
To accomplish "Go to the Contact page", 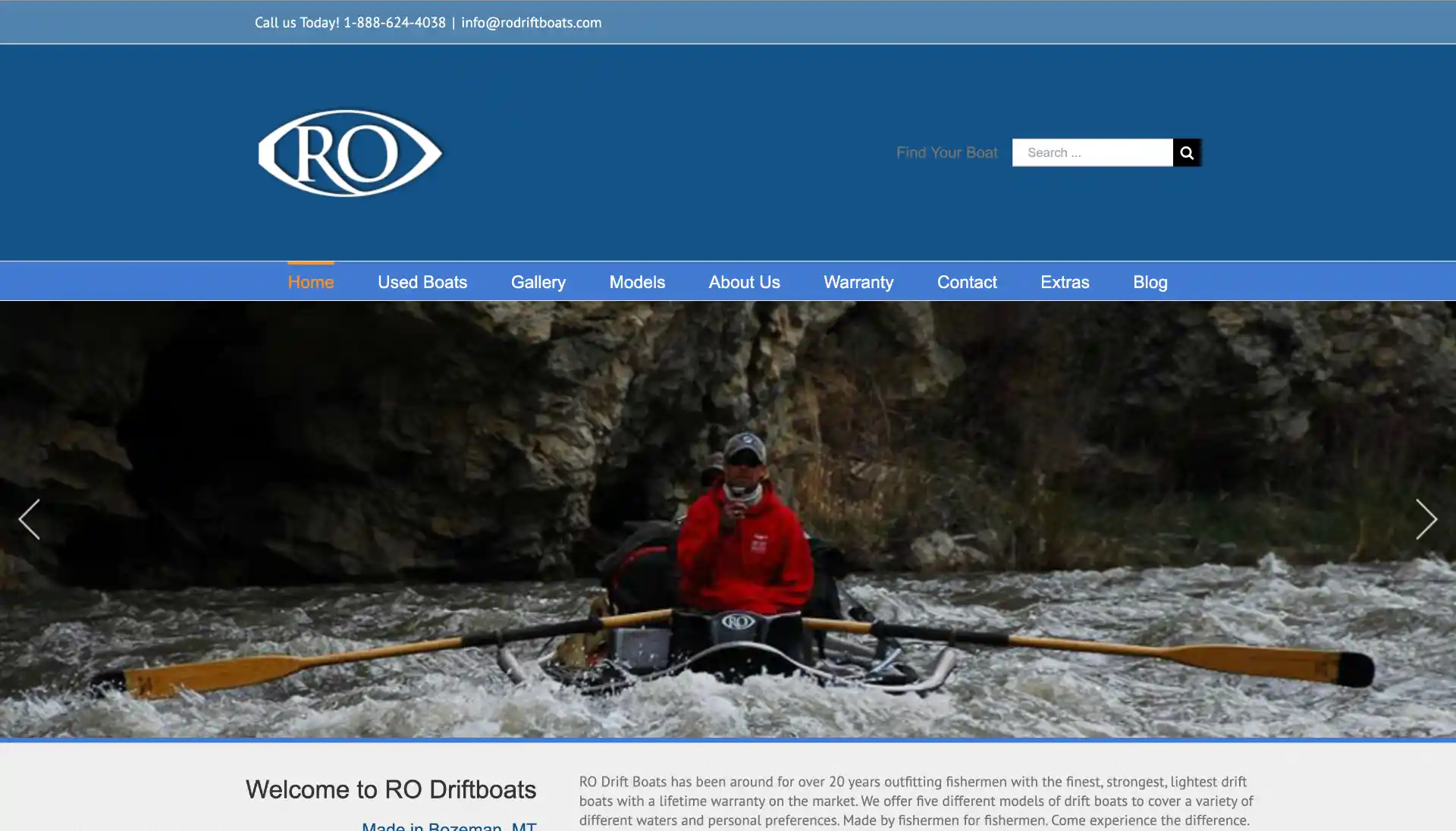I will (967, 282).
